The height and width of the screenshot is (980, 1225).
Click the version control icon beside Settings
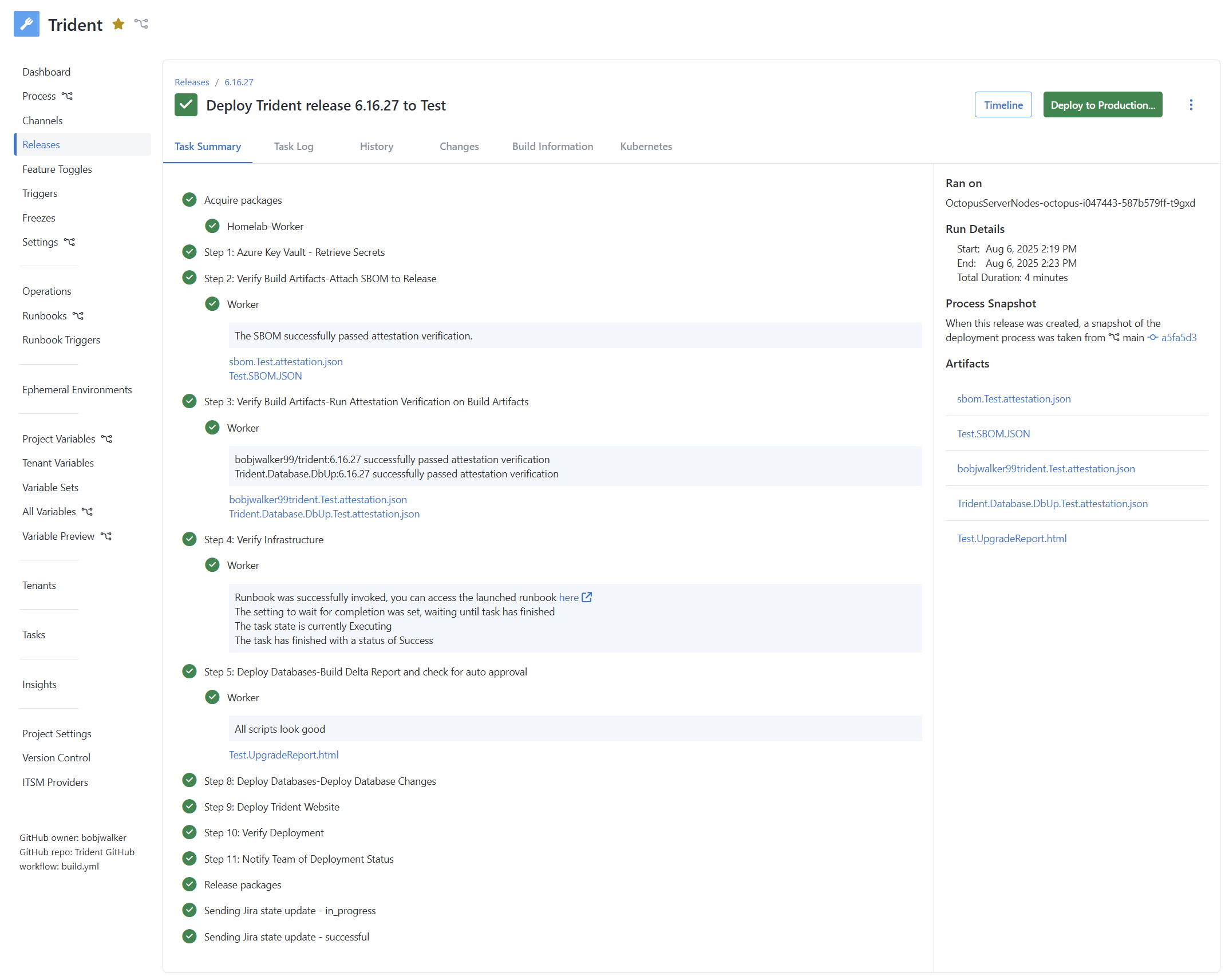pos(70,242)
